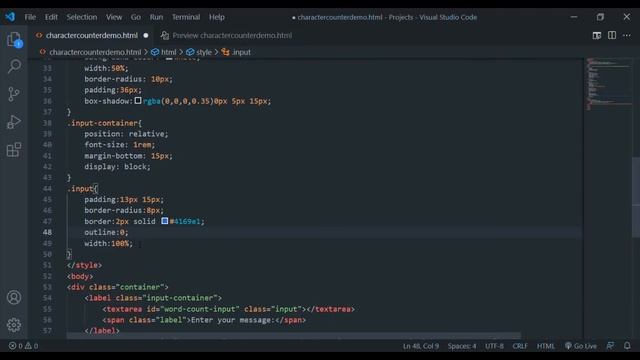Open the notifications bell

(627, 346)
